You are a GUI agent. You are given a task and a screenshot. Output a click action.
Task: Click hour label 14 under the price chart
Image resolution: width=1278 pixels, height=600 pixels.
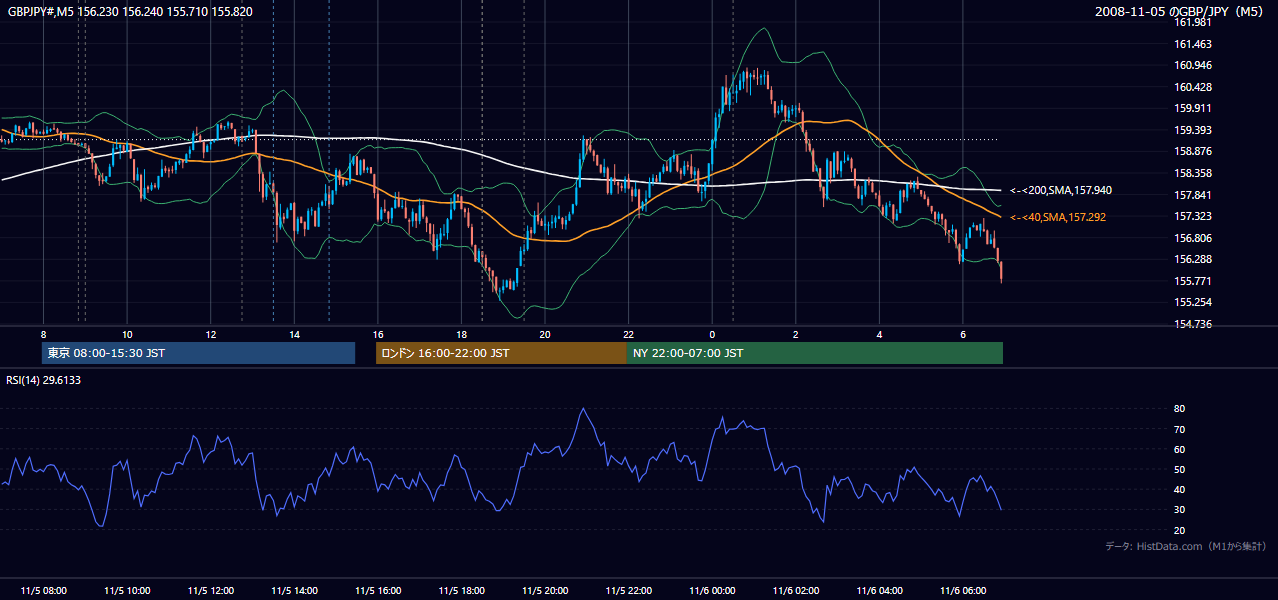pos(294,334)
